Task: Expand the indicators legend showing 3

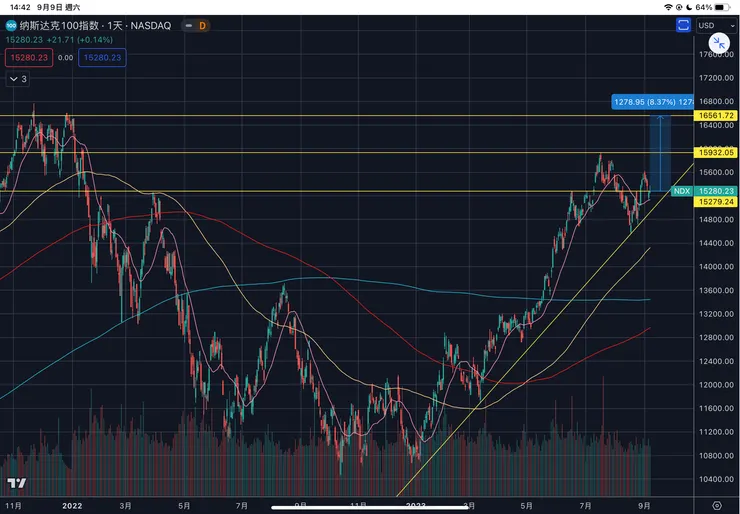Action: [18, 79]
